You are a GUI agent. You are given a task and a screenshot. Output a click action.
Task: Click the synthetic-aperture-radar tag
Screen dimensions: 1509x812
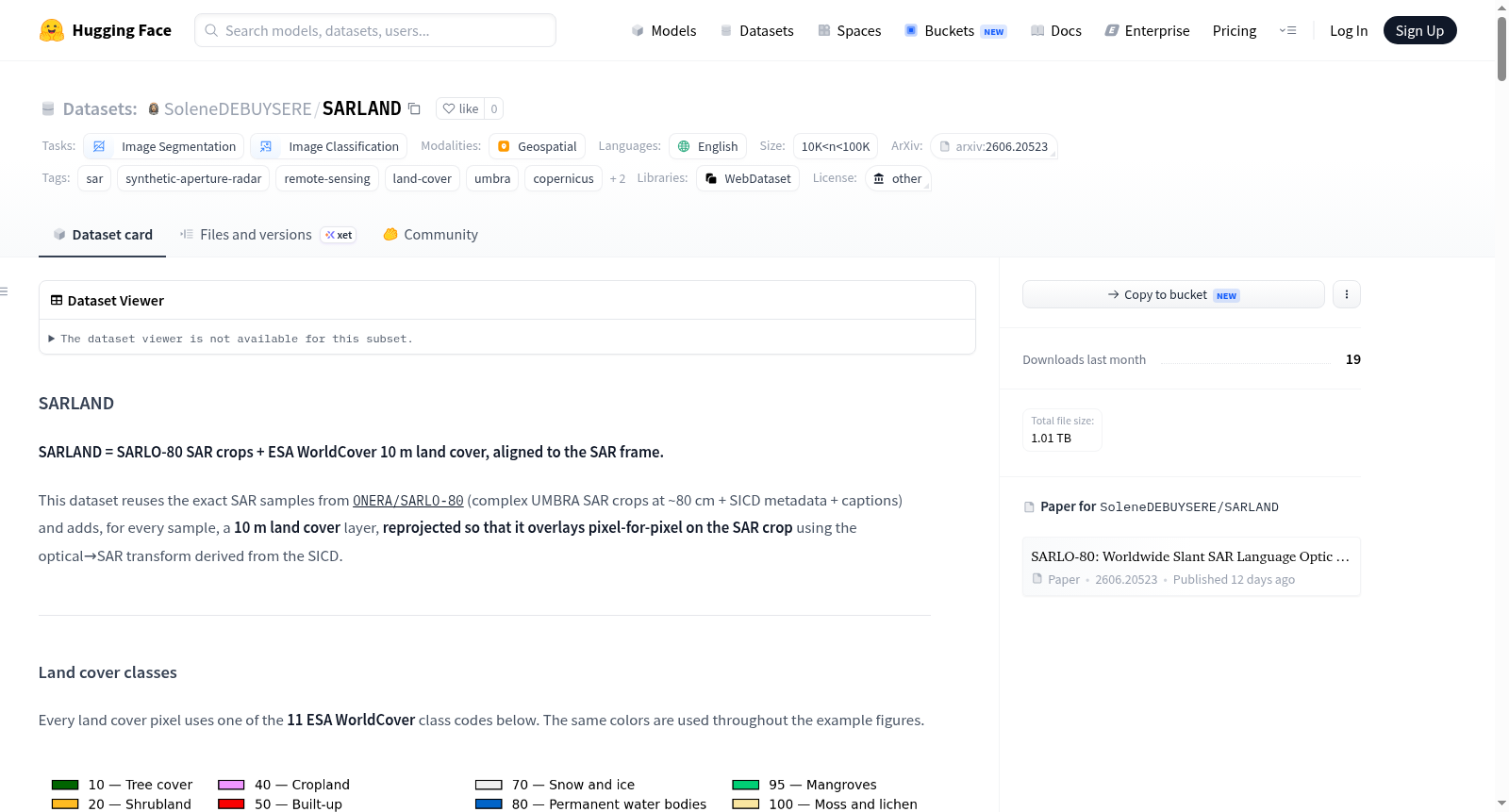pos(193,178)
